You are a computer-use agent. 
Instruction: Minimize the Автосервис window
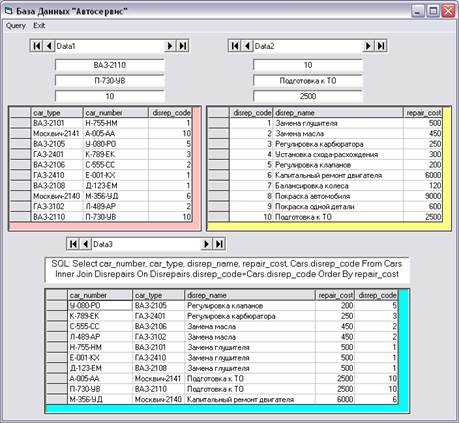(418, 11)
